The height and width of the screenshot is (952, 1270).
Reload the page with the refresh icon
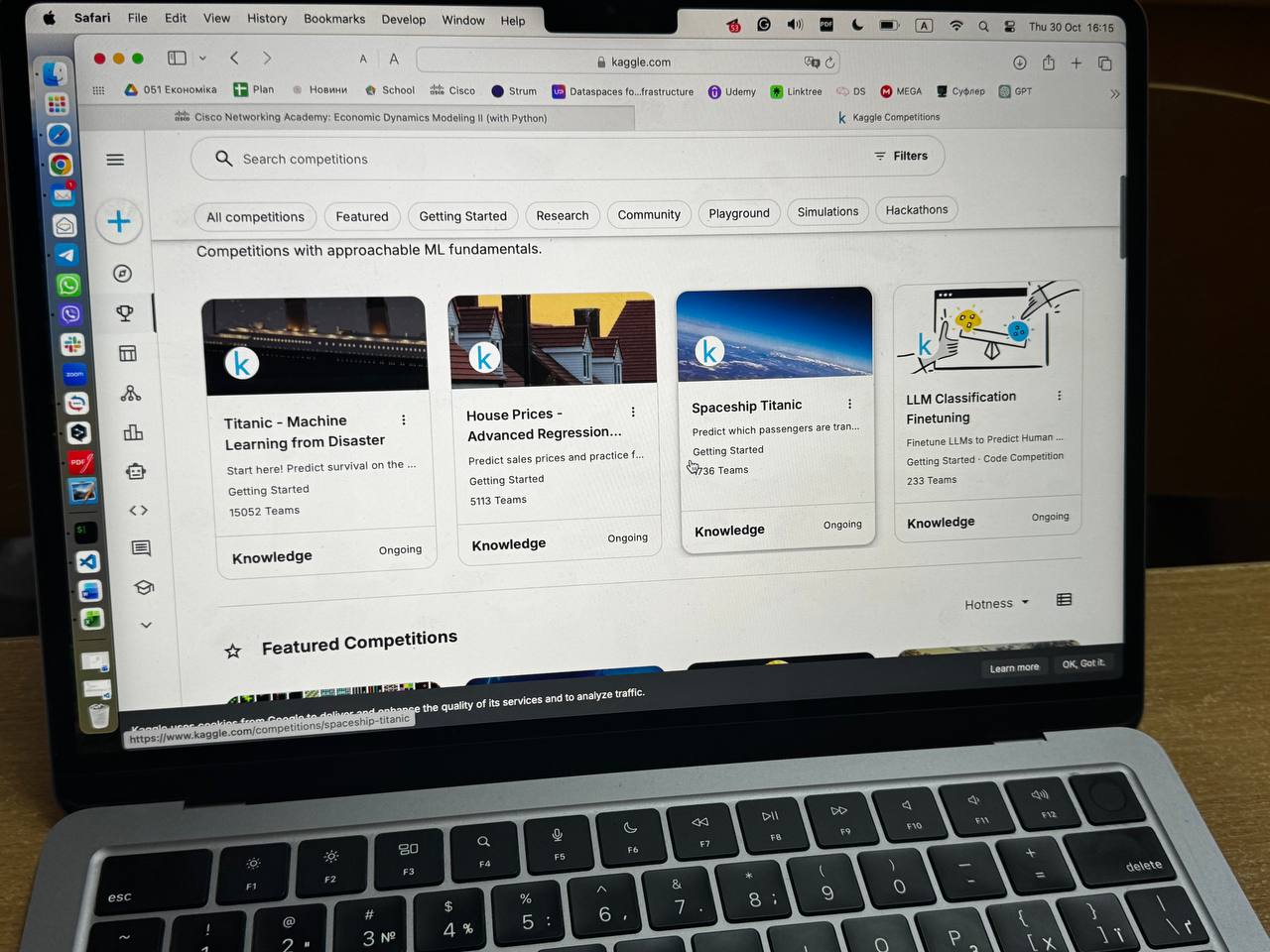830,61
